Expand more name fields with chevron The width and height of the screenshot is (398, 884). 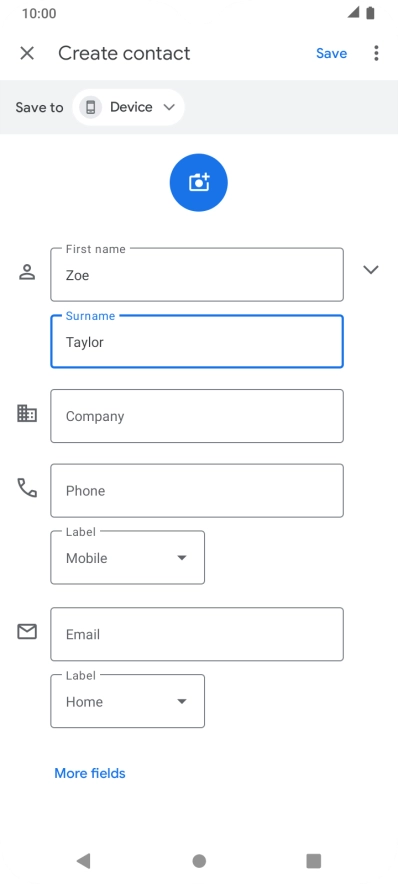coord(370,270)
